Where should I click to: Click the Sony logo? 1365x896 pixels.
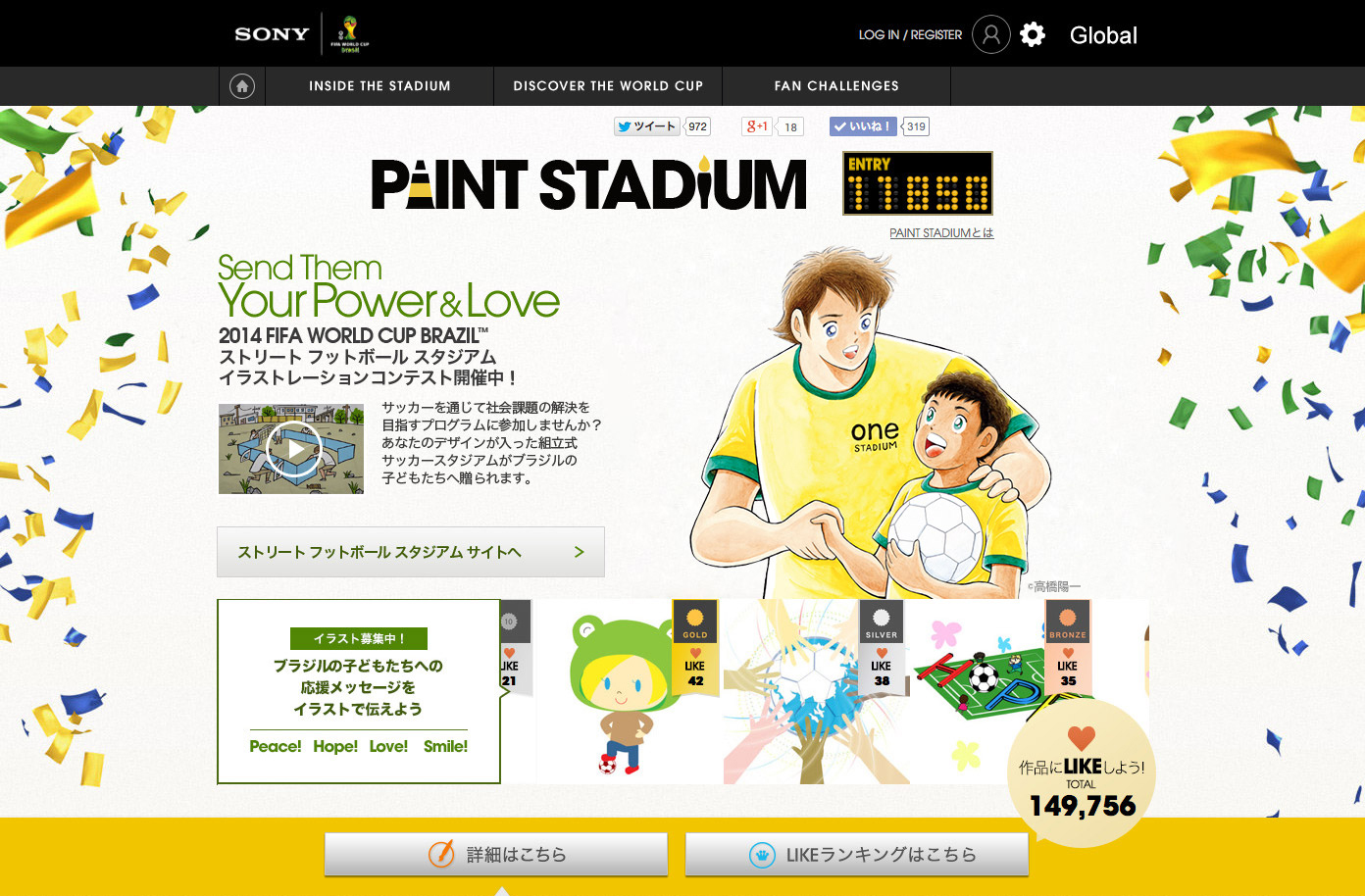point(272,33)
